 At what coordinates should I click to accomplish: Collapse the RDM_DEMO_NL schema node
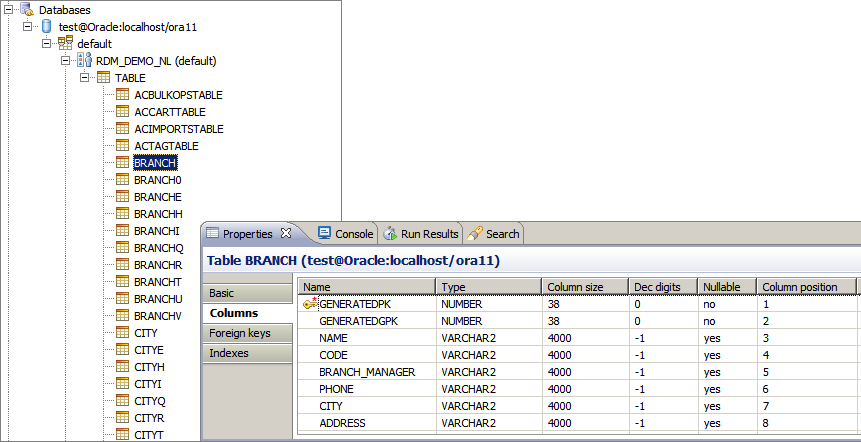coord(66,61)
